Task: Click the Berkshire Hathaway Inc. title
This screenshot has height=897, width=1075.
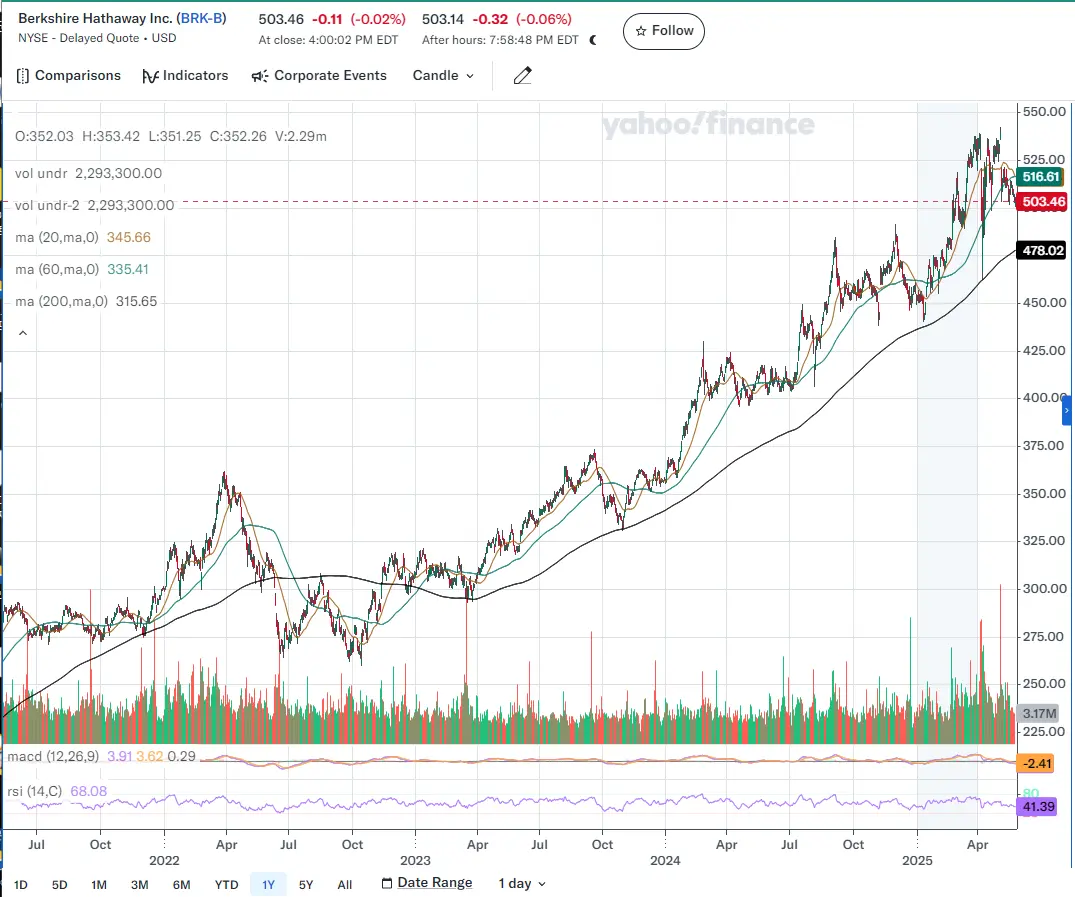Action: point(95,19)
